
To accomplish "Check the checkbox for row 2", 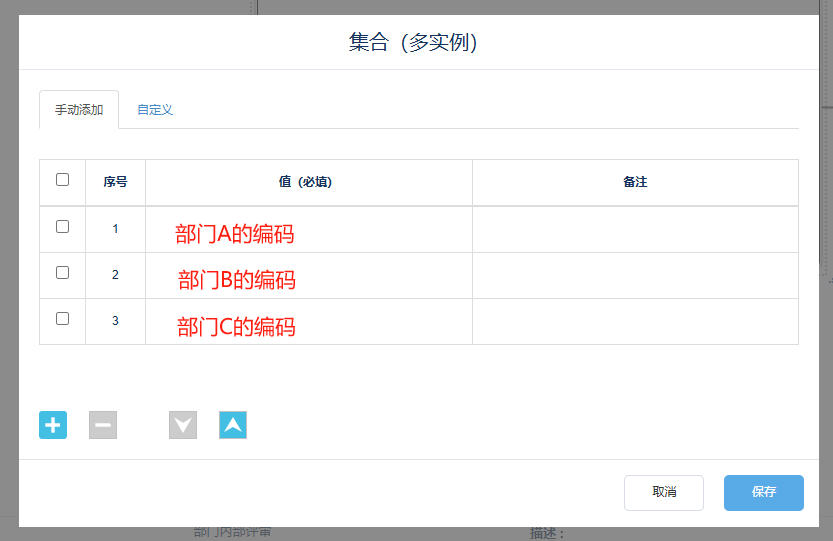I will point(63,272).
